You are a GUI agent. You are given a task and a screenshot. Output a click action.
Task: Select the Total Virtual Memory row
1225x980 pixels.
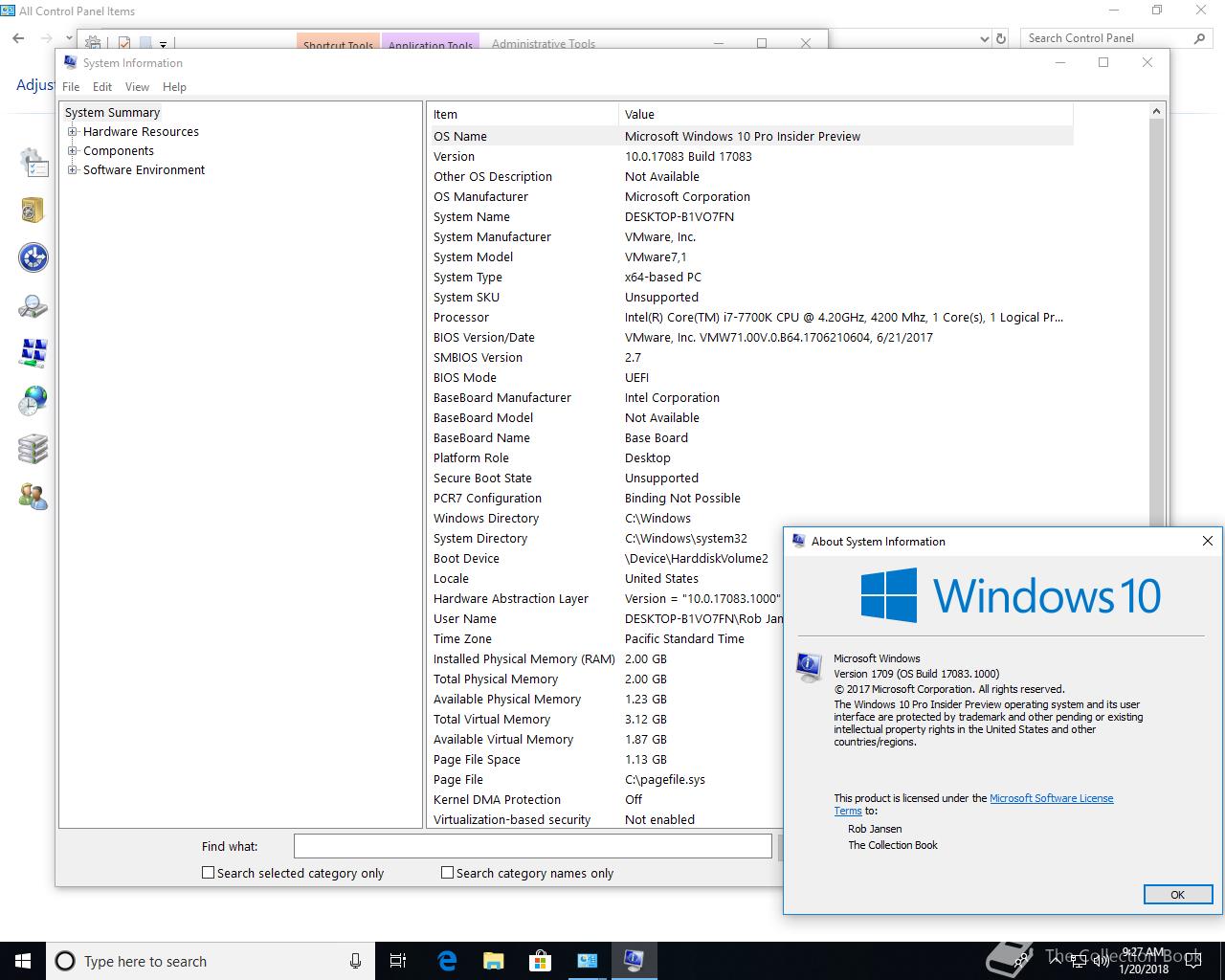point(606,719)
